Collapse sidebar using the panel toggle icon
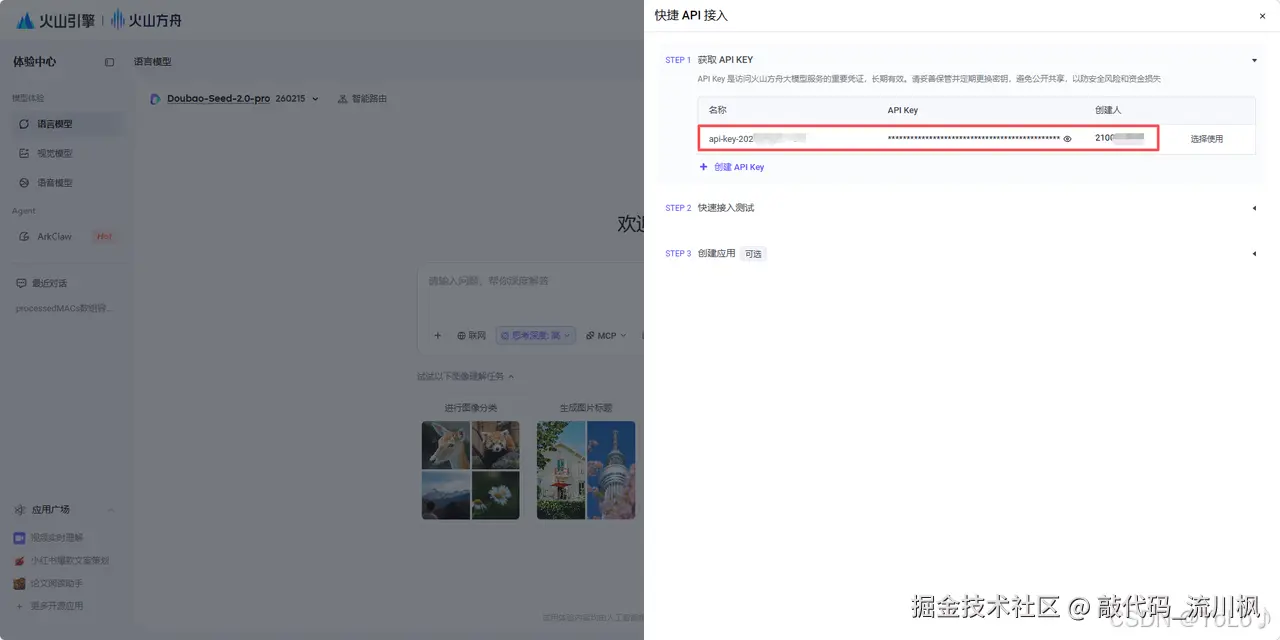This screenshot has width=1280, height=640. [109, 62]
